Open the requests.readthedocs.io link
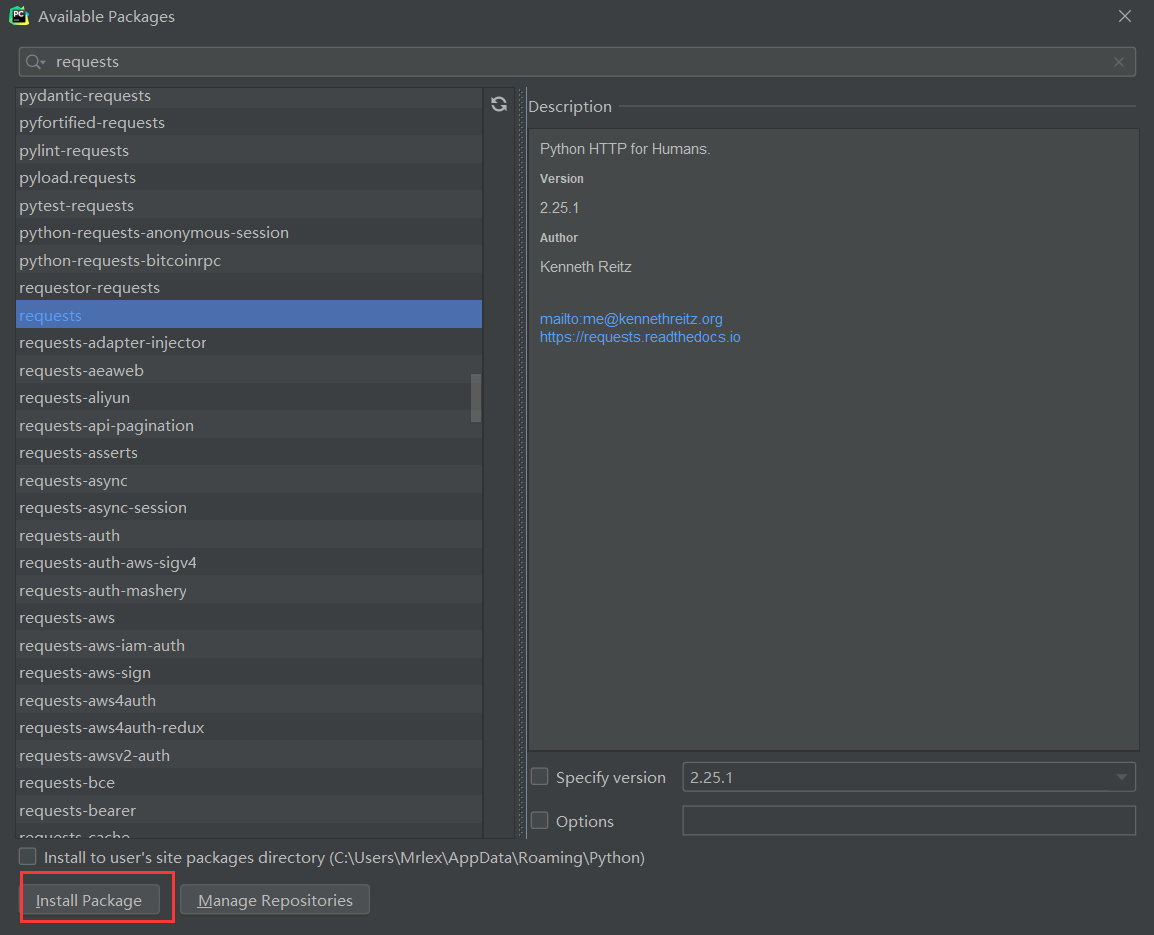The image size is (1154, 935). [640, 337]
